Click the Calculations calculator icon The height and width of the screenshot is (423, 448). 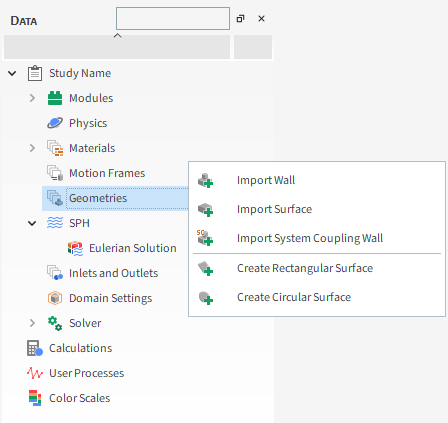tap(35, 348)
